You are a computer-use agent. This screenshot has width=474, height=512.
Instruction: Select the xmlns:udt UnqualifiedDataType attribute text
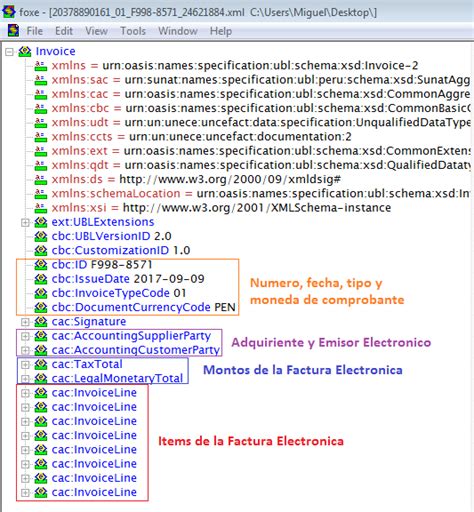[261, 123]
